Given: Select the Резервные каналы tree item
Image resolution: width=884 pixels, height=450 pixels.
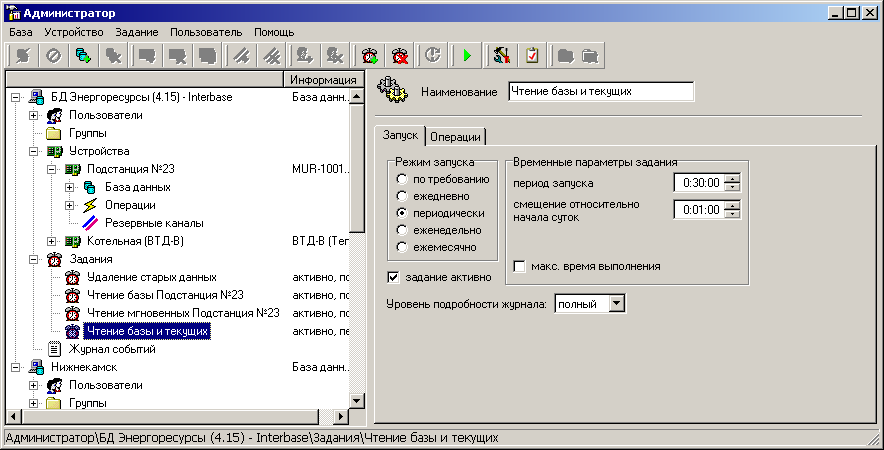Looking at the screenshot, I should point(154,223).
